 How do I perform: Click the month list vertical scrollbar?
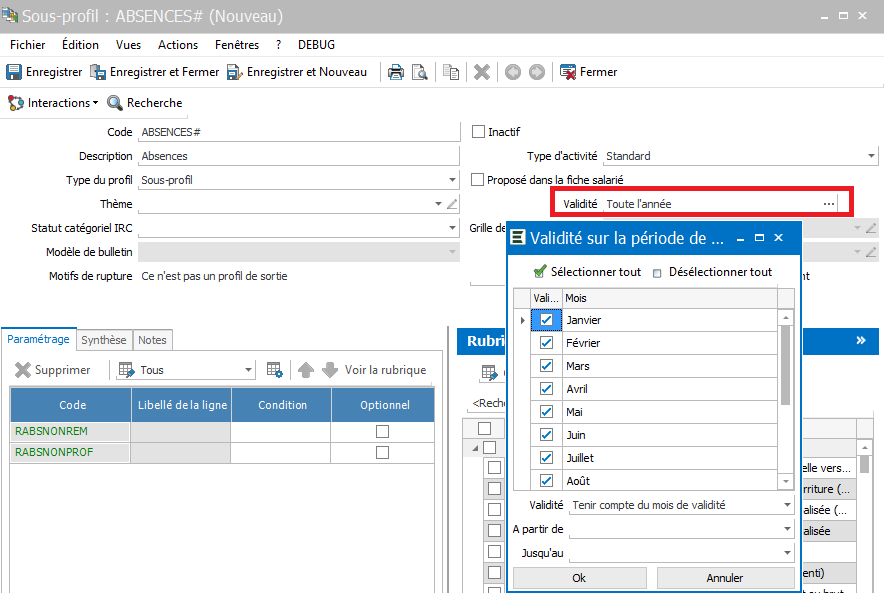[x=785, y=365]
